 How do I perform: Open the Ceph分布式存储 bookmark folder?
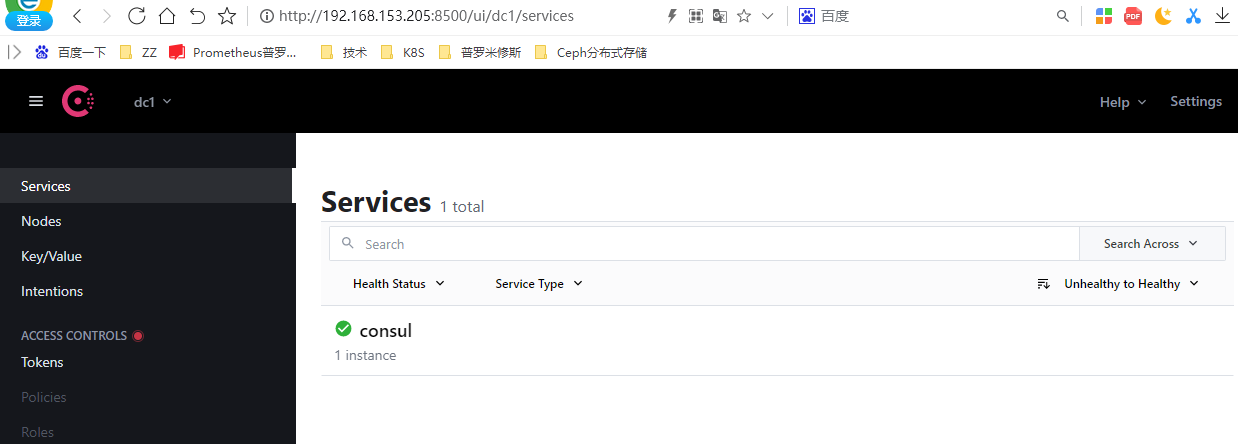click(x=590, y=52)
